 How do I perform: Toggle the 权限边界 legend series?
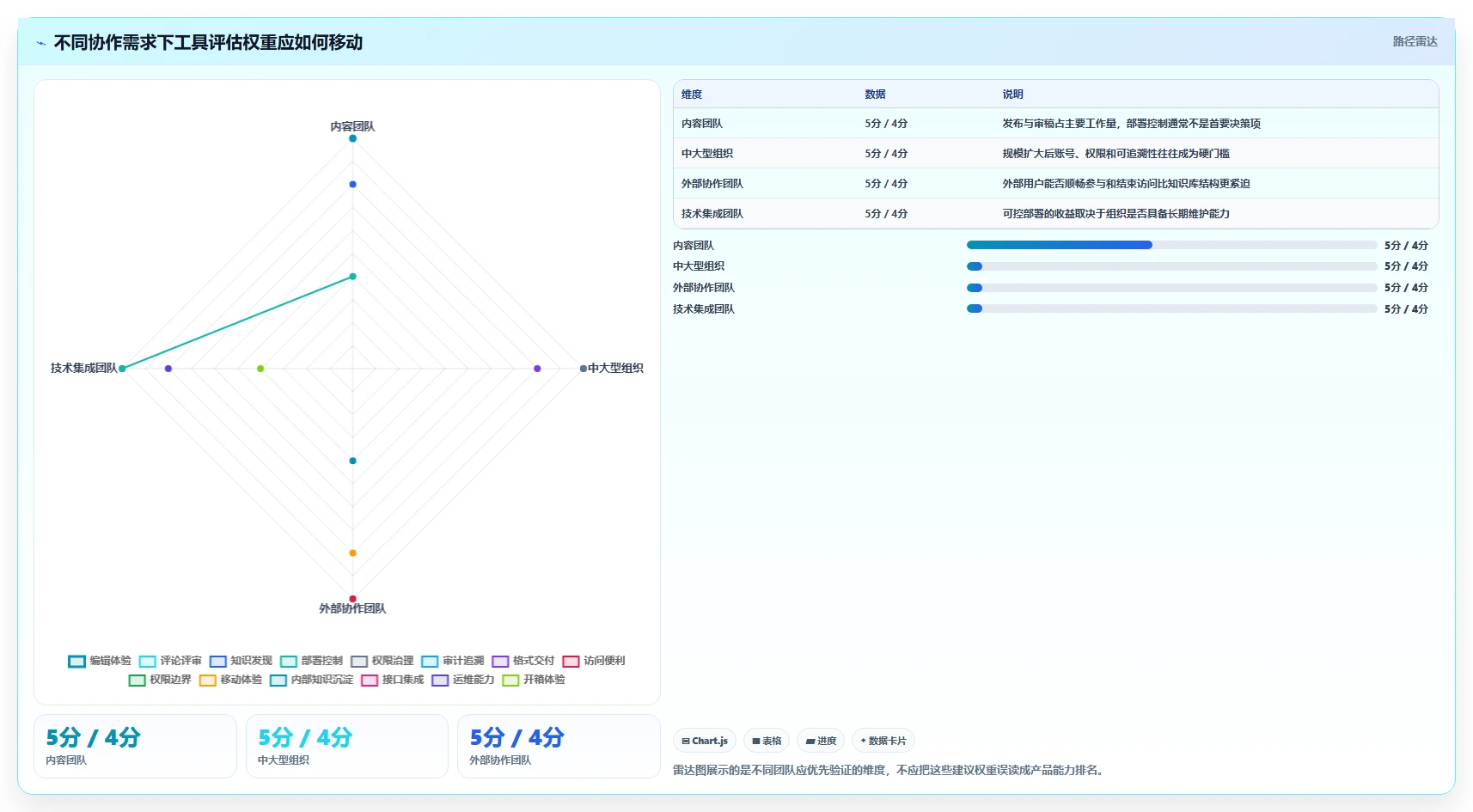coord(160,680)
